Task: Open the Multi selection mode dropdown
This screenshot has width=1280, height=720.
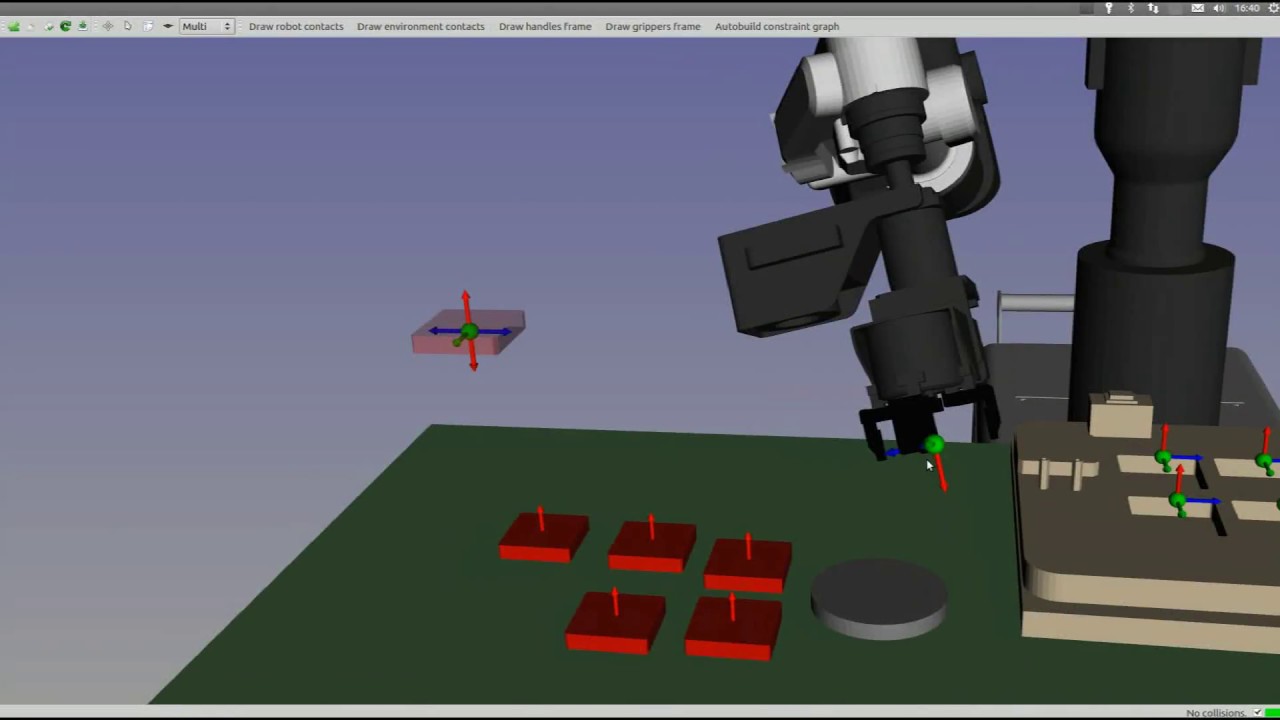Action: pyautogui.click(x=207, y=26)
